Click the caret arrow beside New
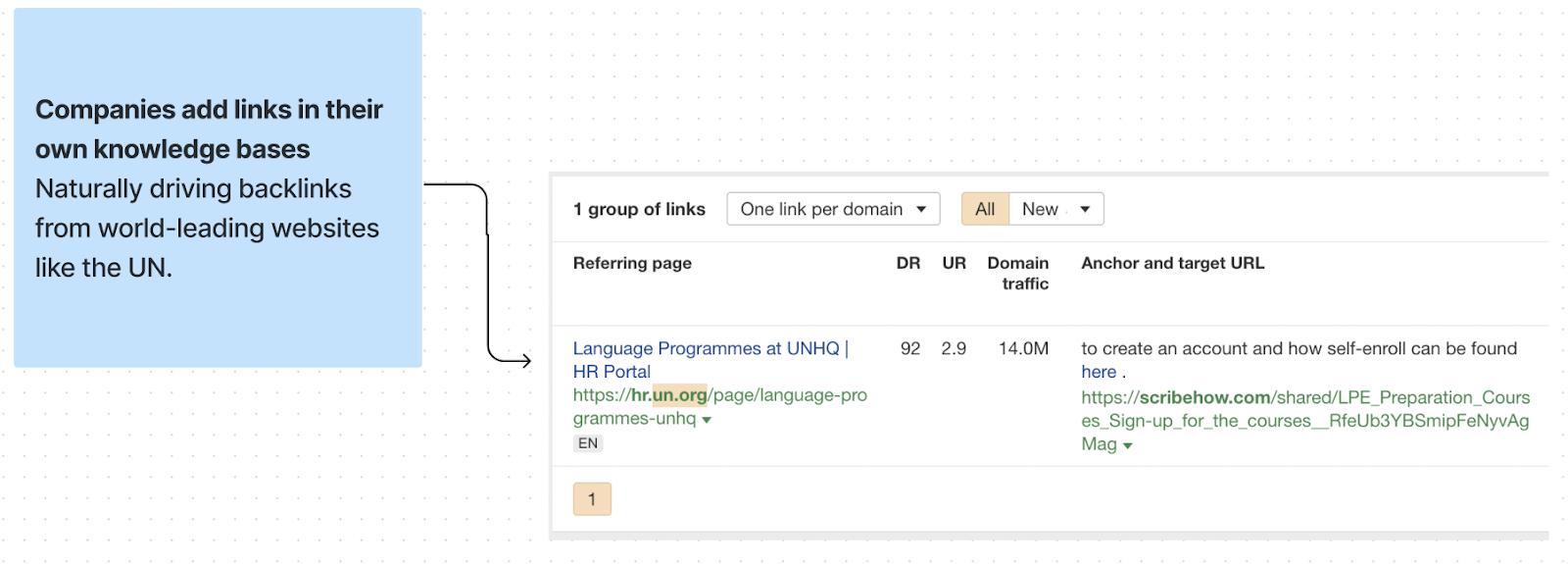The height and width of the screenshot is (564, 1568). coord(1085,209)
